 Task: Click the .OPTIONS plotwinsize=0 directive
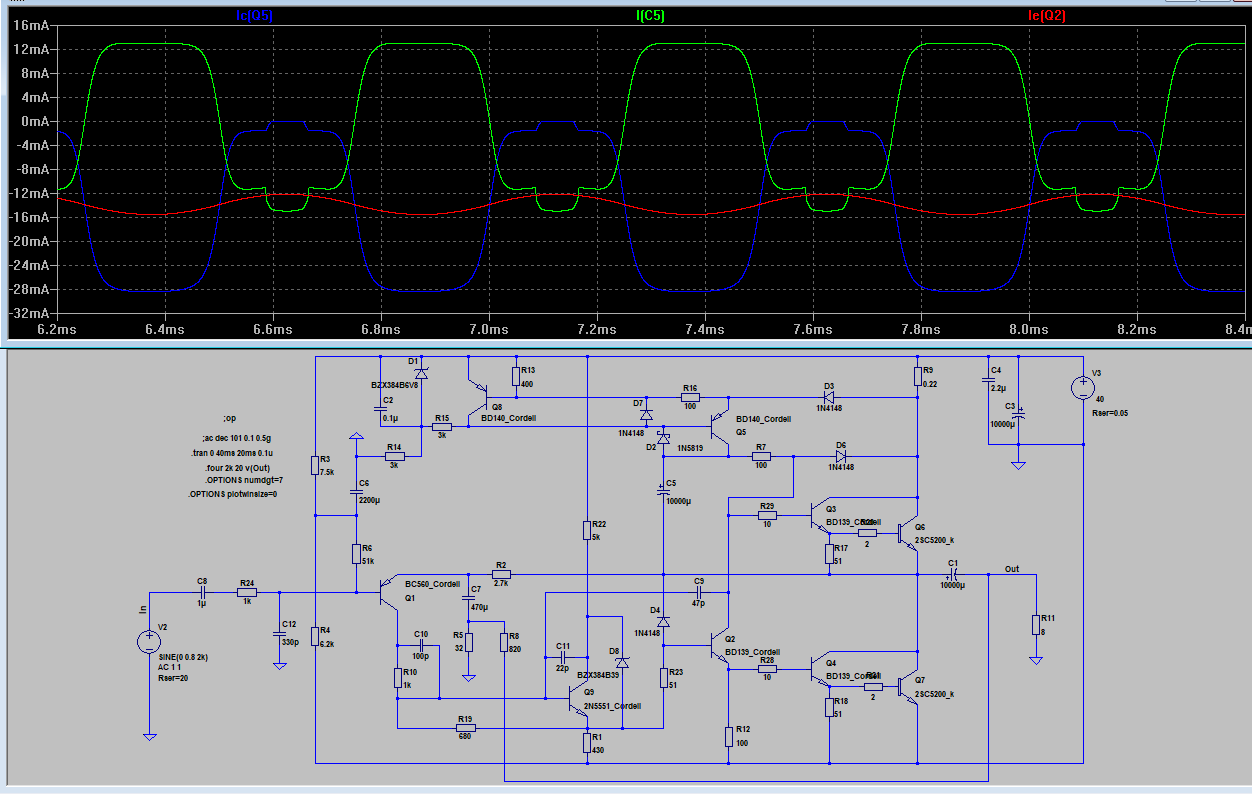[x=232, y=494]
